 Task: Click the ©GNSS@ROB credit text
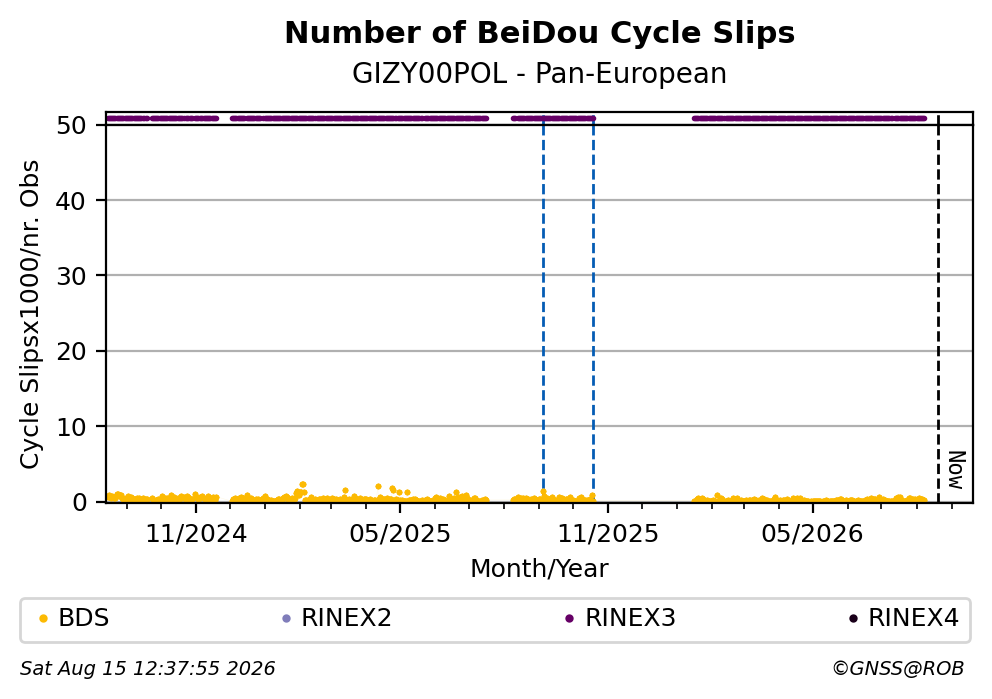point(898,669)
